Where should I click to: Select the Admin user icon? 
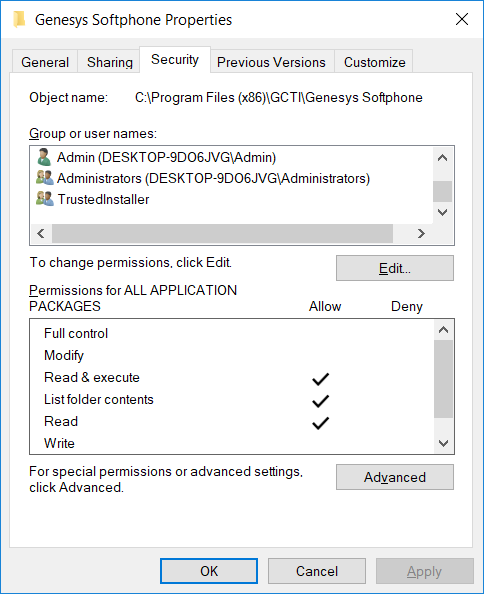tap(44, 157)
